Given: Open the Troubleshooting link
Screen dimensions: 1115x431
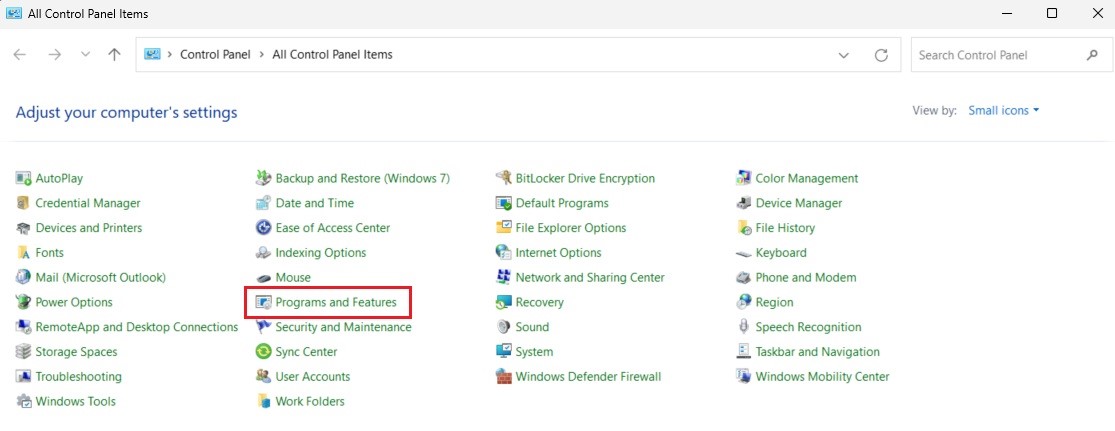Looking at the screenshot, I should 78,377.
